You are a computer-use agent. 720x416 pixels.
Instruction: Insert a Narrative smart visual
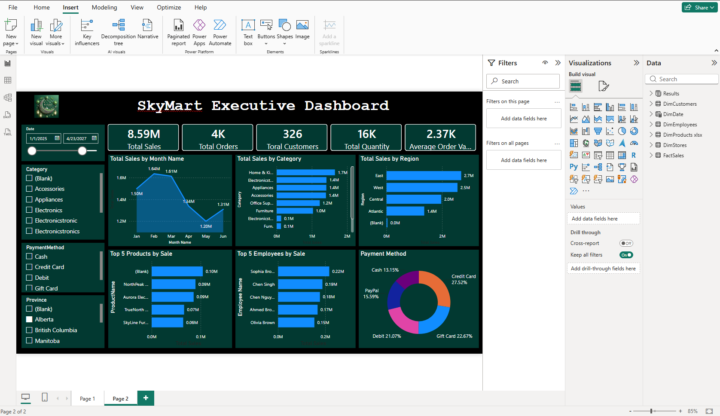(147, 29)
